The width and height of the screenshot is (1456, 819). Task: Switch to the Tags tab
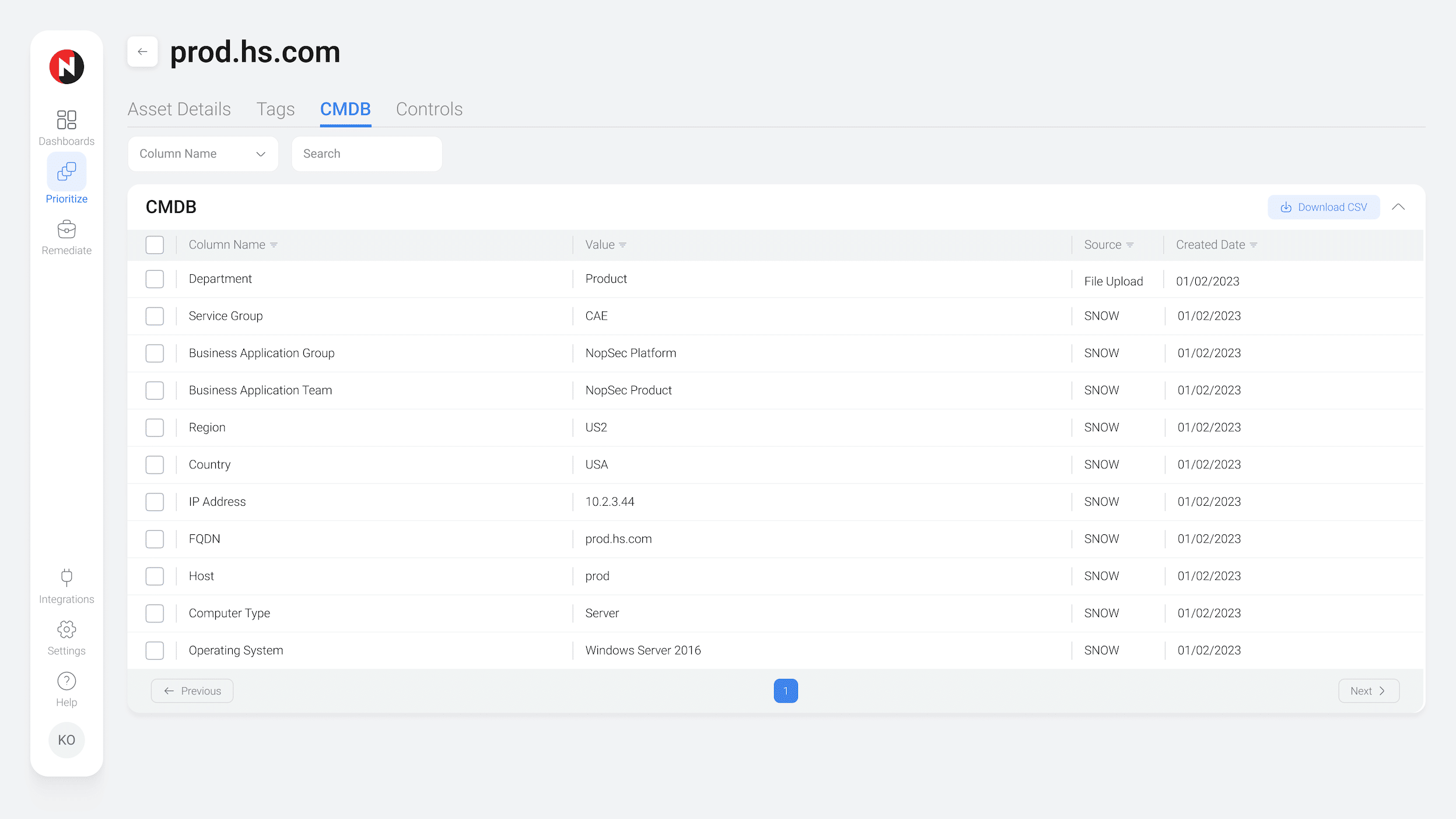pyautogui.click(x=275, y=109)
